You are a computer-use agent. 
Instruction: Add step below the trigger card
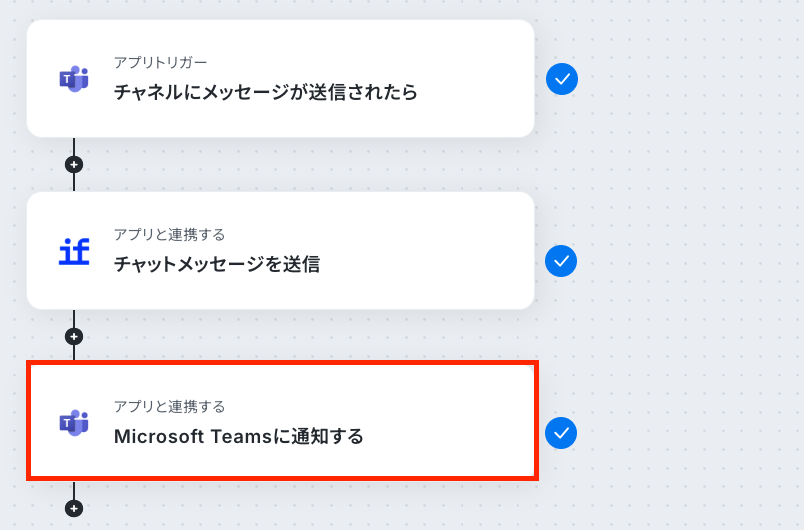coord(74,165)
